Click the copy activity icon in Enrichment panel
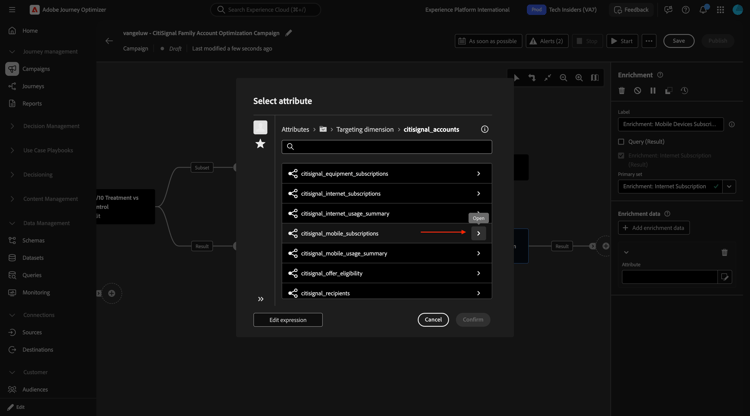This screenshot has width=750, height=416. tap(669, 90)
